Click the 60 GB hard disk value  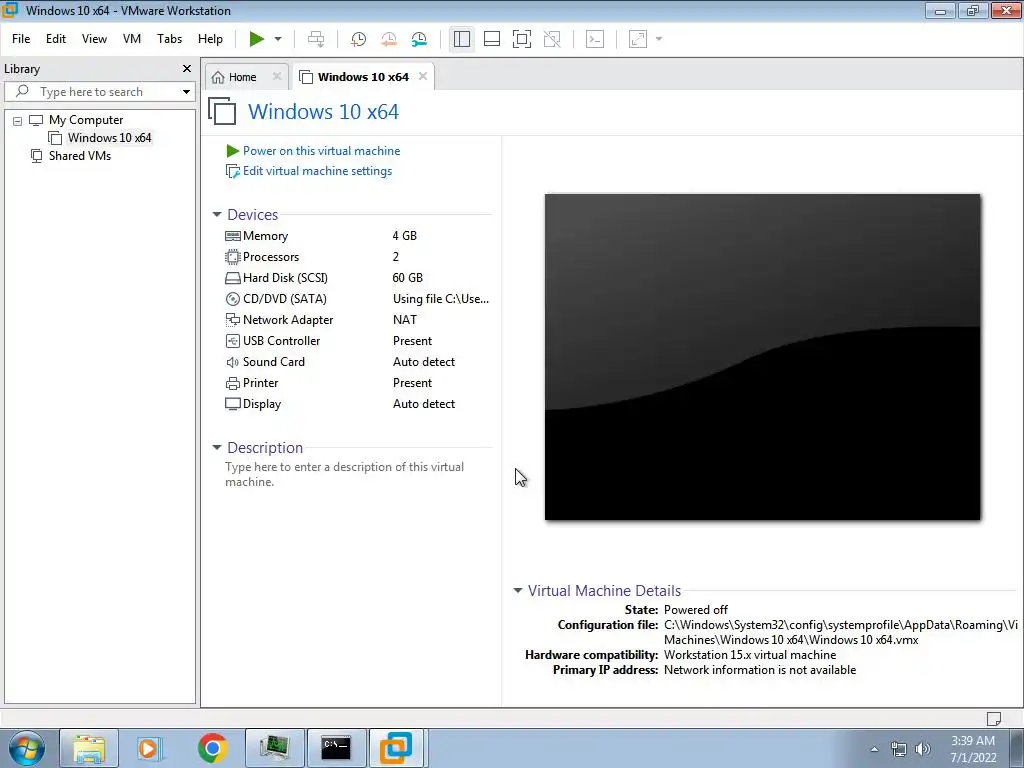pos(408,278)
